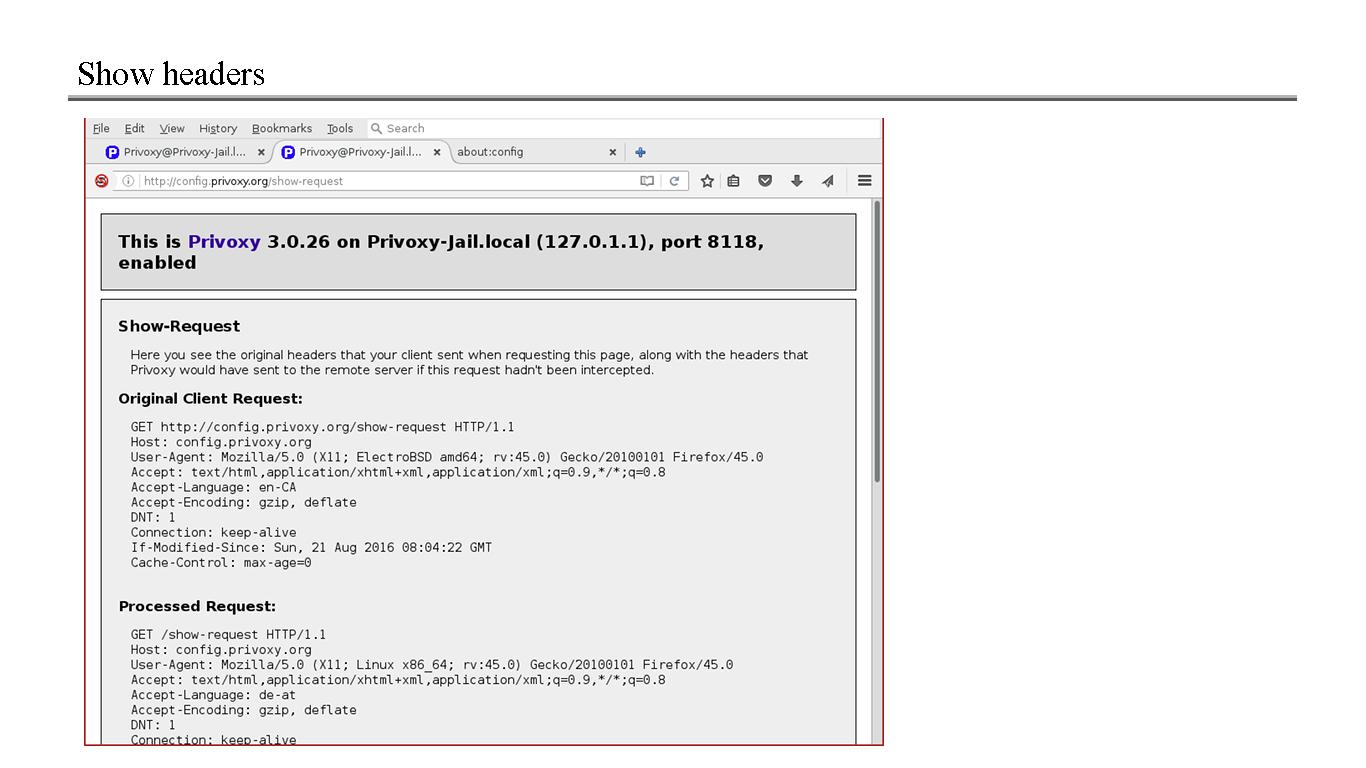This screenshot has width=1366, height=768.
Task: Open the Edit menu
Action: (x=134, y=128)
